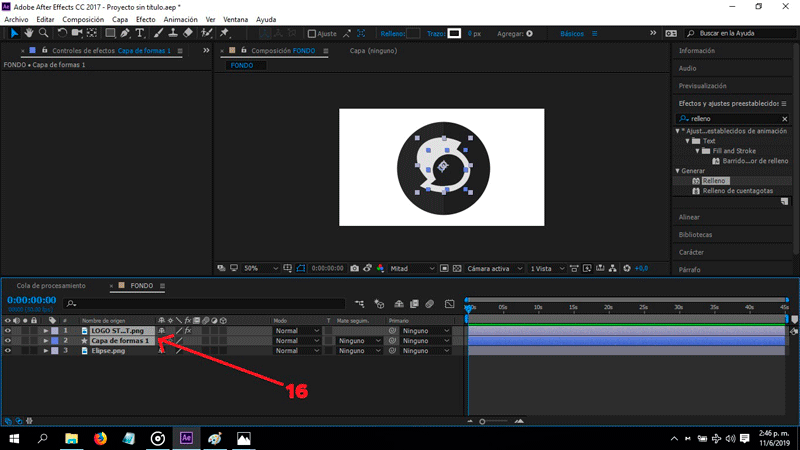Pick the Type text tool
The width and height of the screenshot is (800, 450).
[139, 33]
